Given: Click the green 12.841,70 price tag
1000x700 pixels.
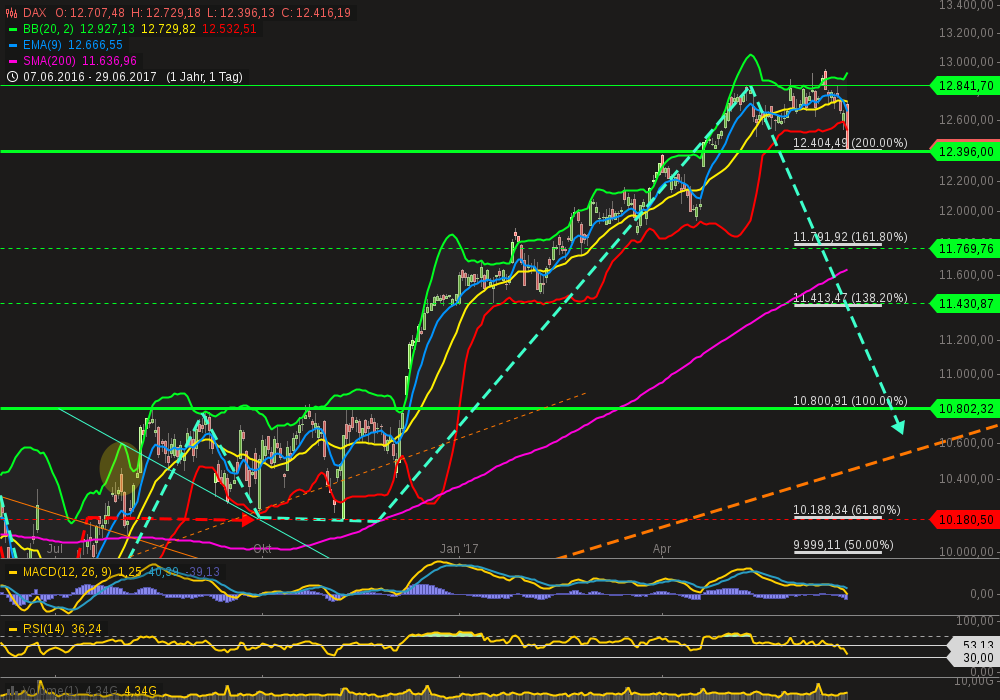Looking at the screenshot, I should pyautogui.click(x=965, y=85).
